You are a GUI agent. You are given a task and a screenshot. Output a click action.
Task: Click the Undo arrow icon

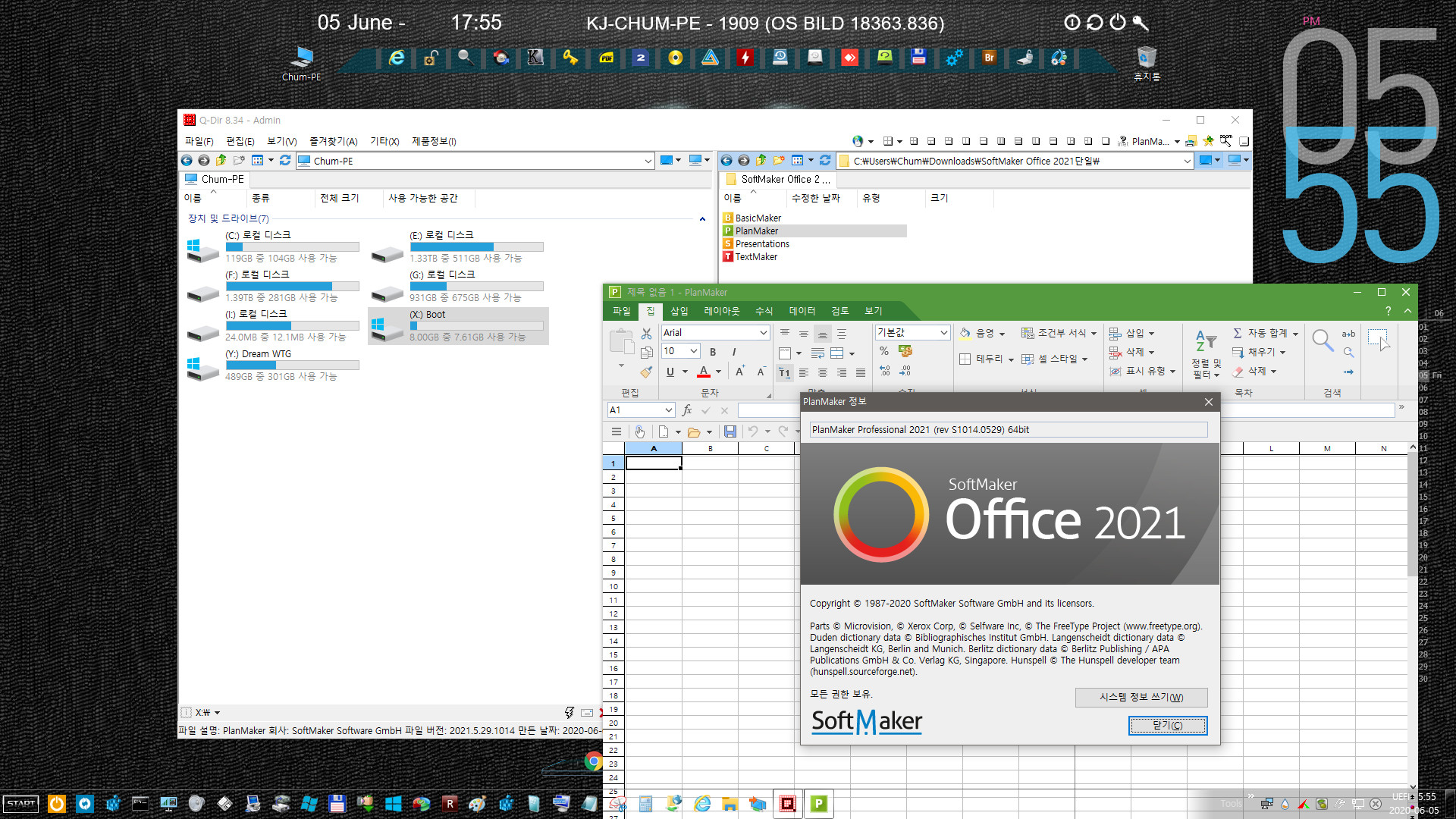pos(752,431)
